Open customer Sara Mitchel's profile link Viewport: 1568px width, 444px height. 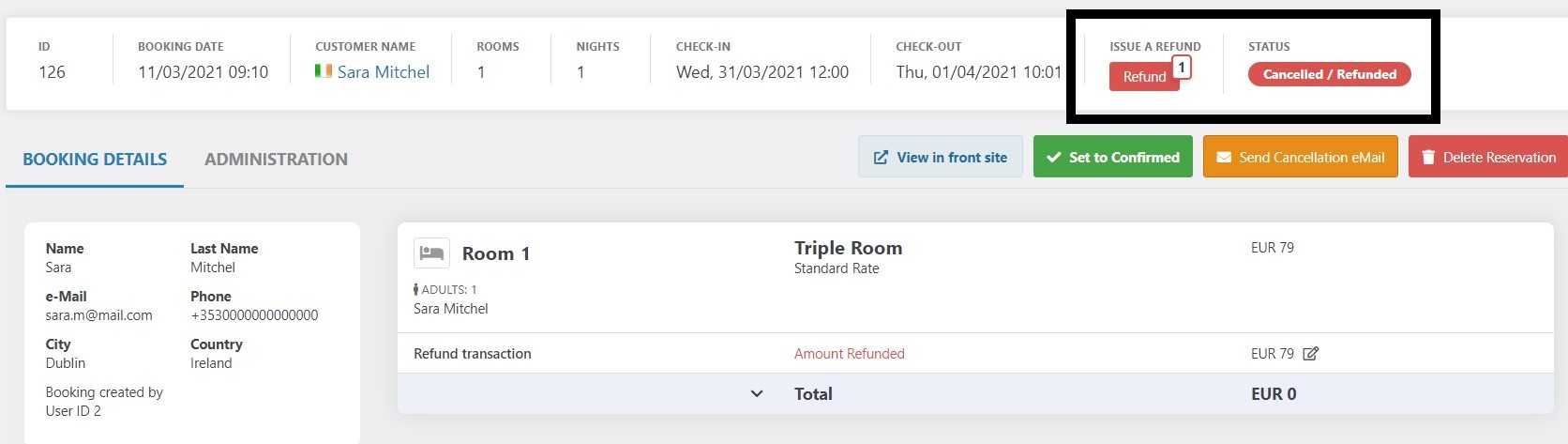click(x=384, y=72)
